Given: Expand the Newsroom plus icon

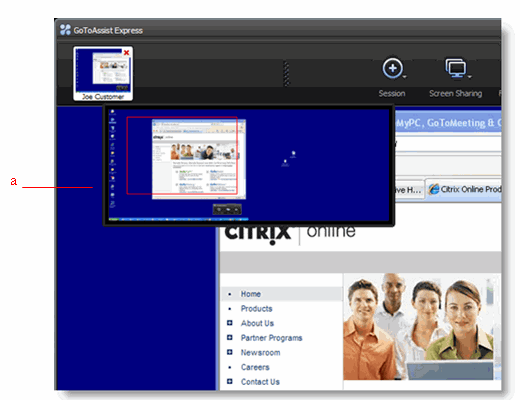Looking at the screenshot, I should pyautogui.click(x=230, y=352).
